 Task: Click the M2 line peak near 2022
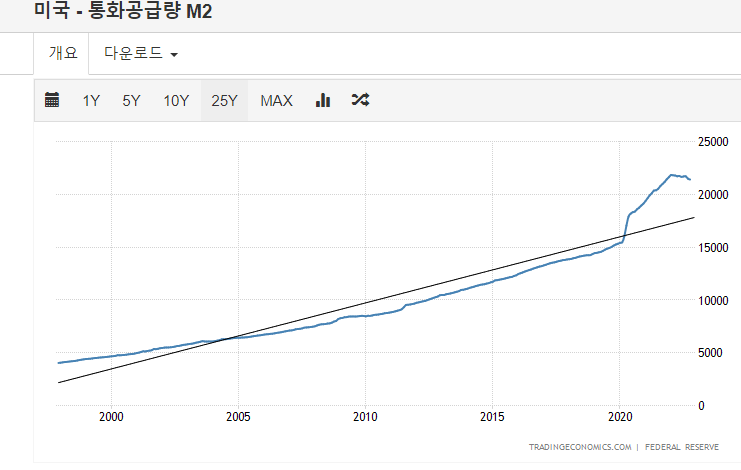click(x=671, y=175)
